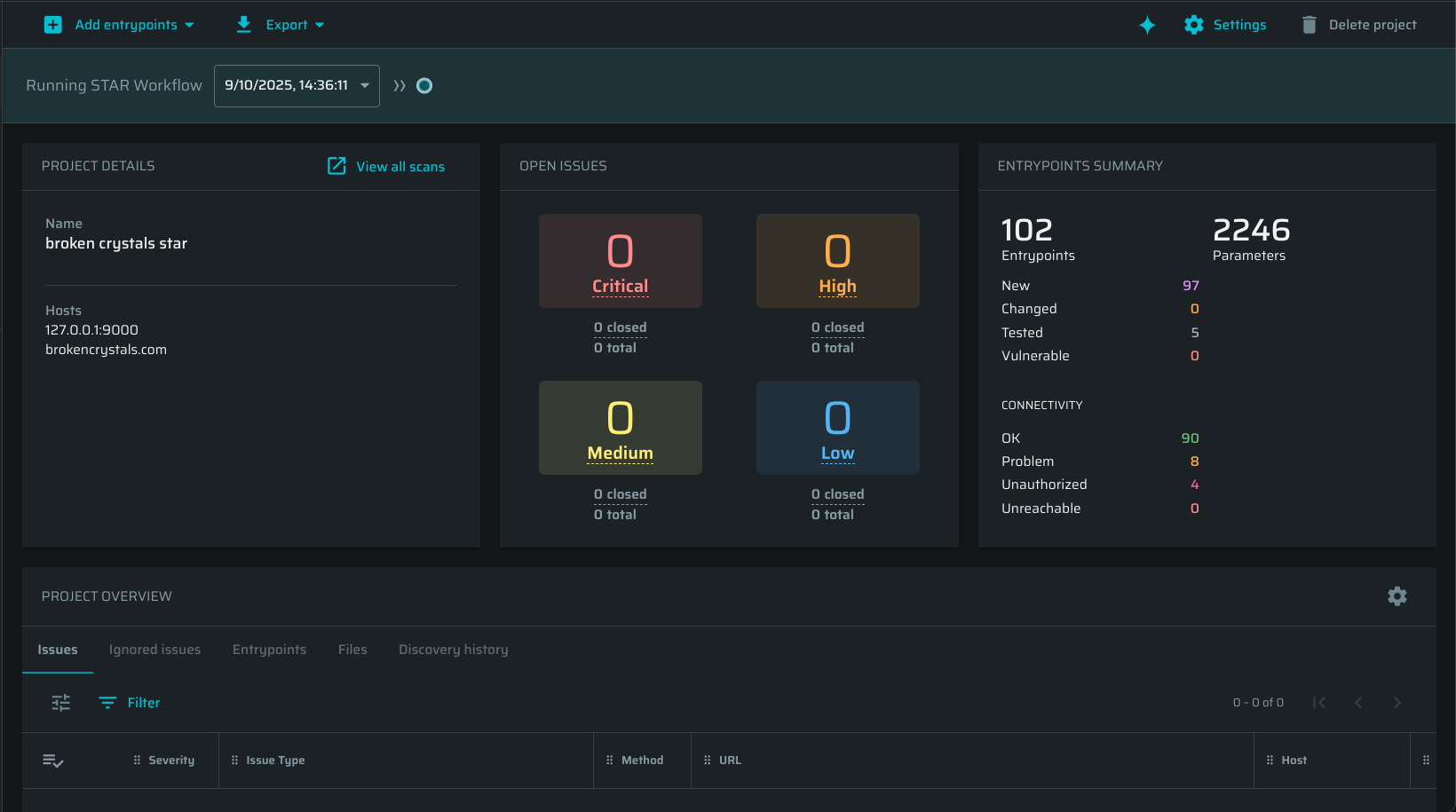Click the Delete project trash icon
This screenshot has height=812, width=1456.
coord(1309,25)
